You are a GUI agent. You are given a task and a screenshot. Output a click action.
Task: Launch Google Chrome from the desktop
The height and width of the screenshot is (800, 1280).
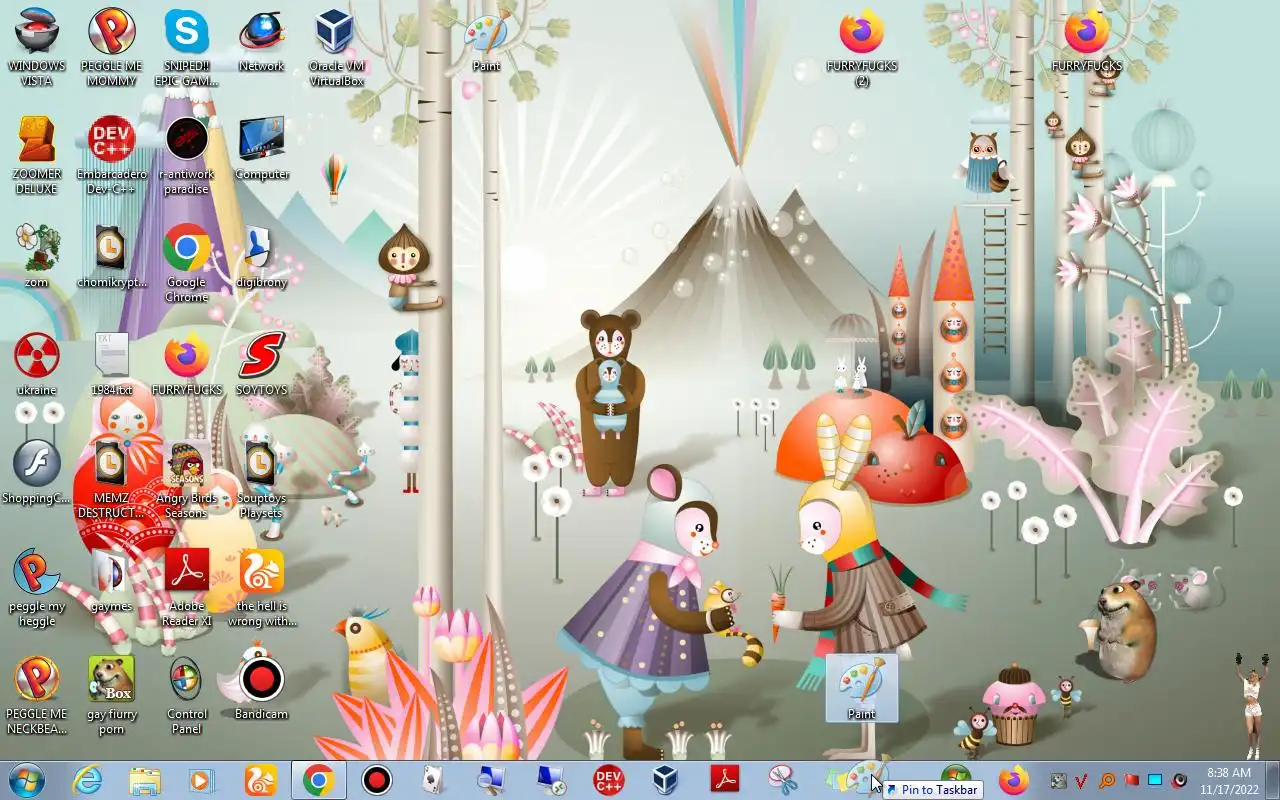[x=186, y=262]
